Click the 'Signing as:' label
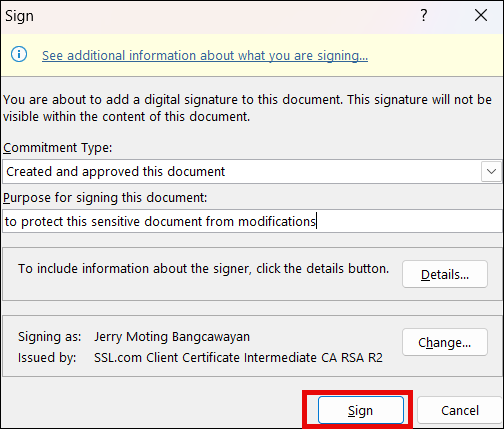Image resolution: width=504 pixels, height=429 pixels. tap(50, 337)
